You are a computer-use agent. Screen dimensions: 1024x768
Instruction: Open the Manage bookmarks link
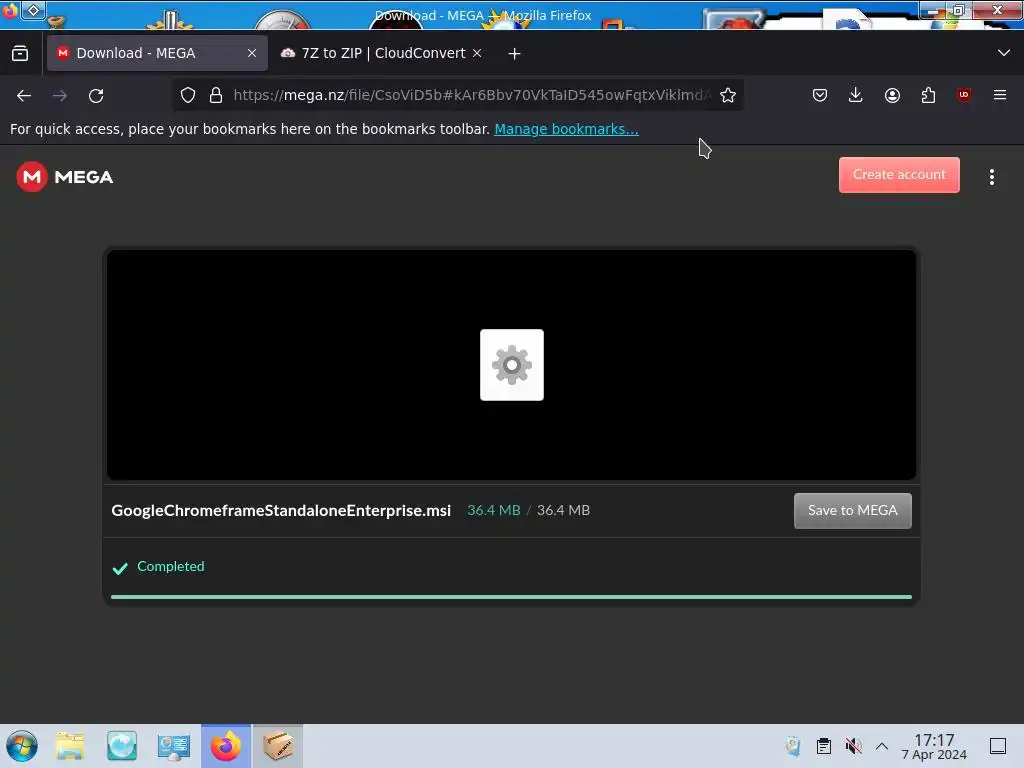click(566, 129)
